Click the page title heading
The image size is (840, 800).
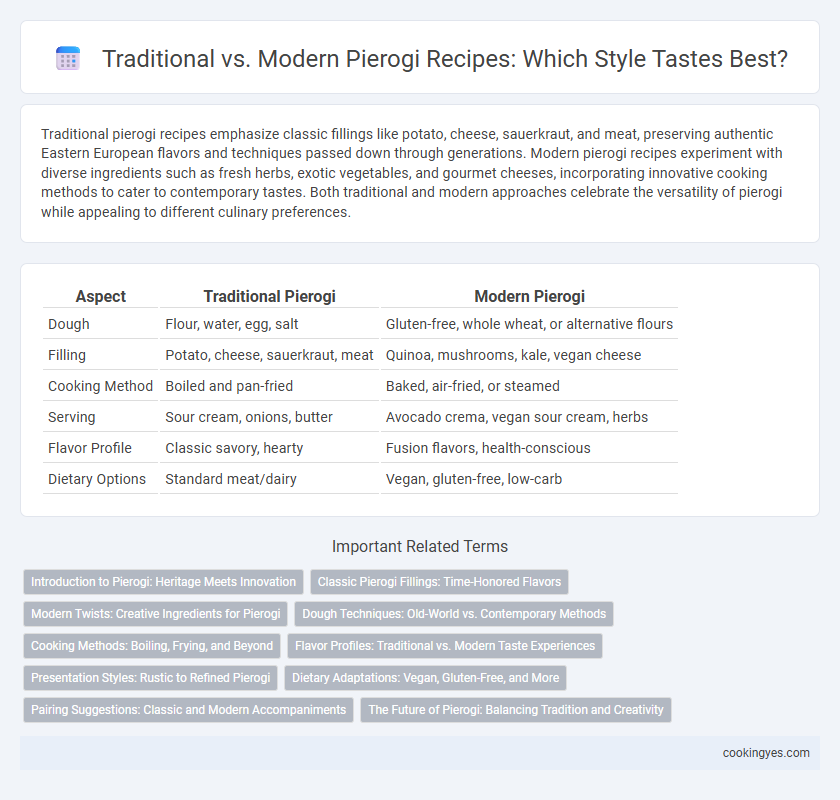pyautogui.click(x=445, y=58)
